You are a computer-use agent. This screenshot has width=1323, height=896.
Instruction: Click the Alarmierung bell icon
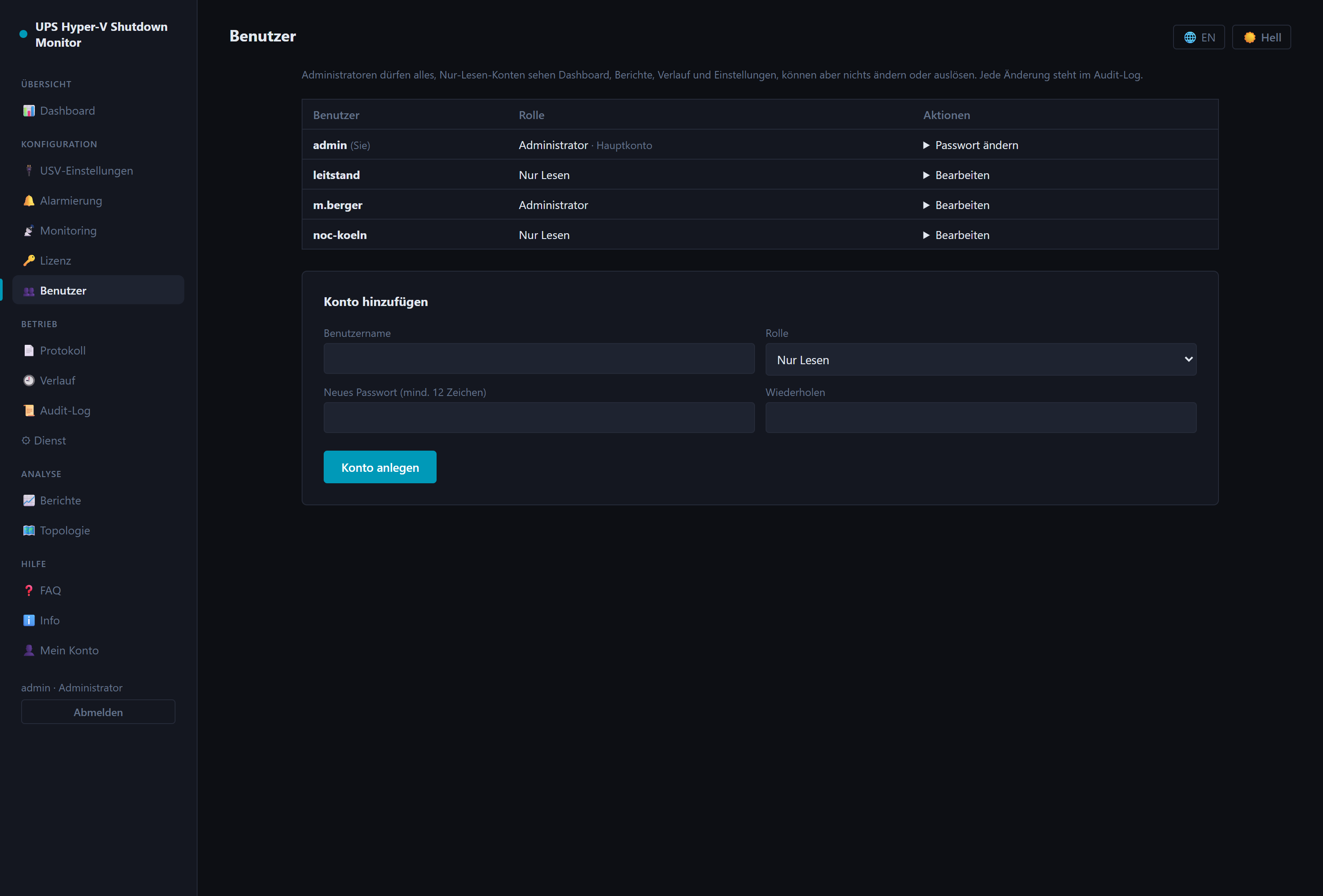click(29, 200)
